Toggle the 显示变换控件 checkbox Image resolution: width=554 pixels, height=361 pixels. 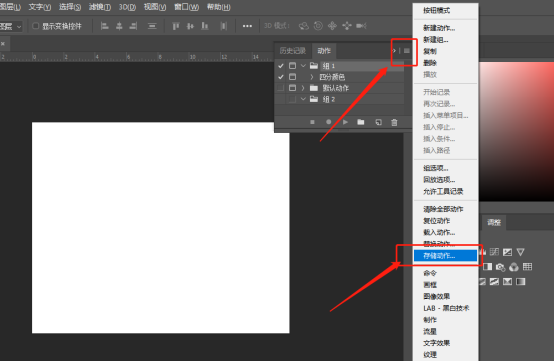click(35, 26)
